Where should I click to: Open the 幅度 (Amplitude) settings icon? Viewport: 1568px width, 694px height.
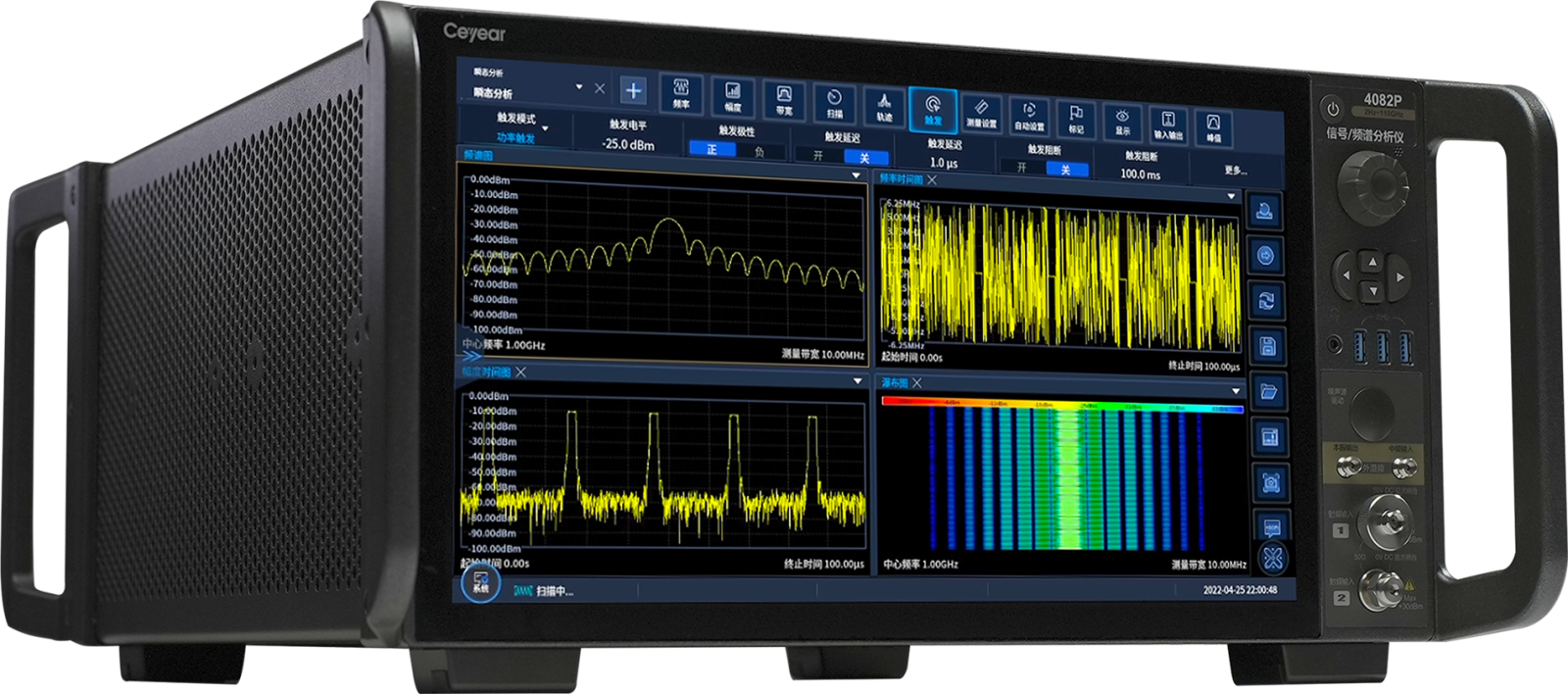732,96
